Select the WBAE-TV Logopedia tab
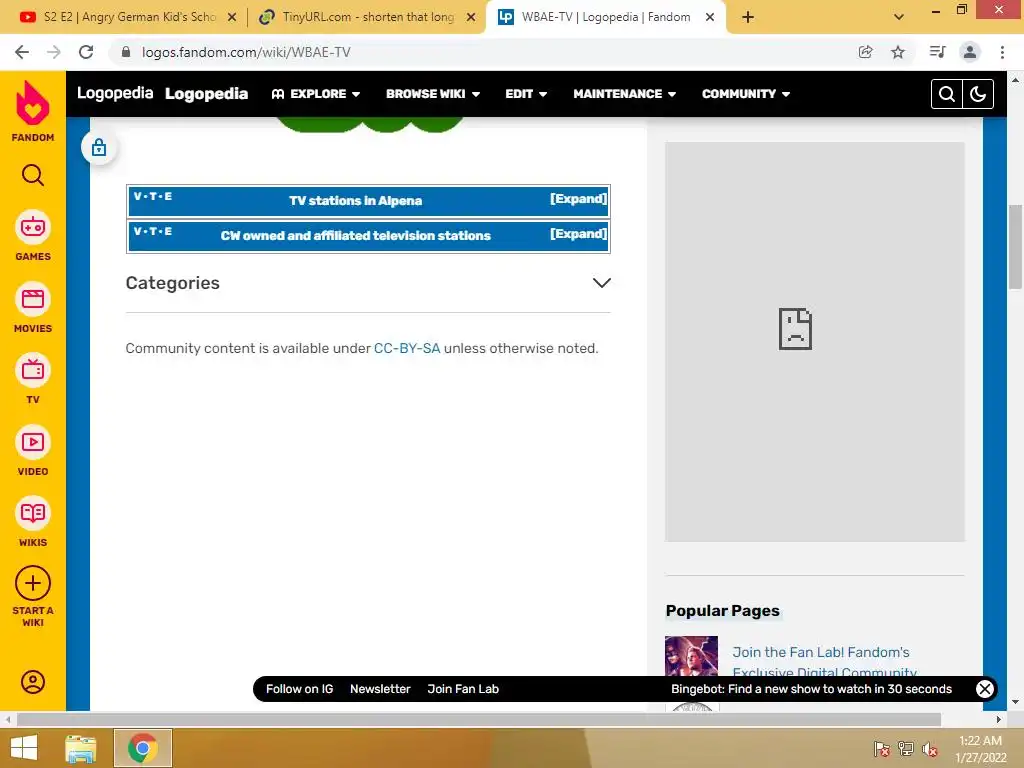 coord(605,17)
